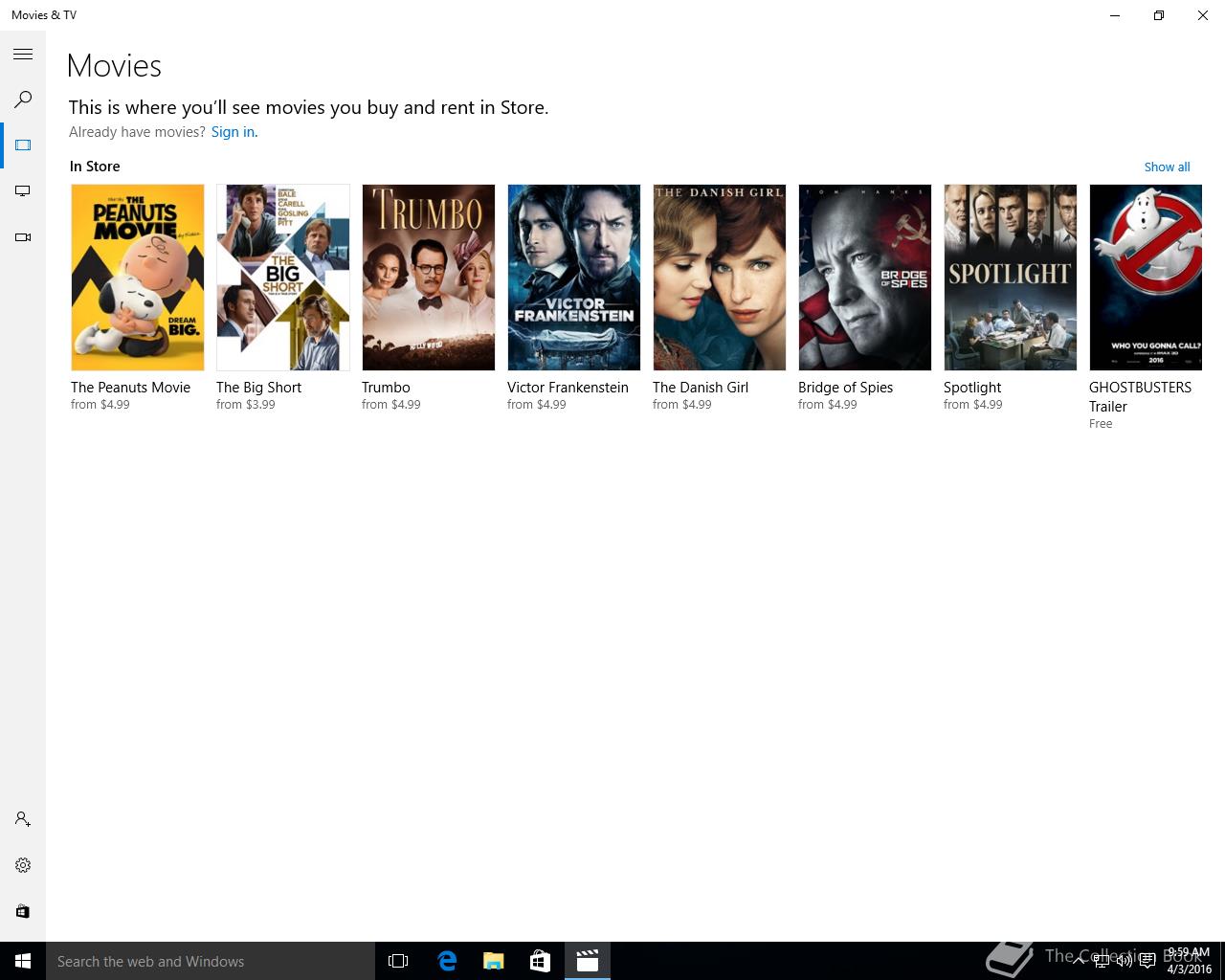The width and height of the screenshot is (1225, 980).
Task: Click Movies & TV clapperboard taskbar icon
Action: (x=587, y=961)
